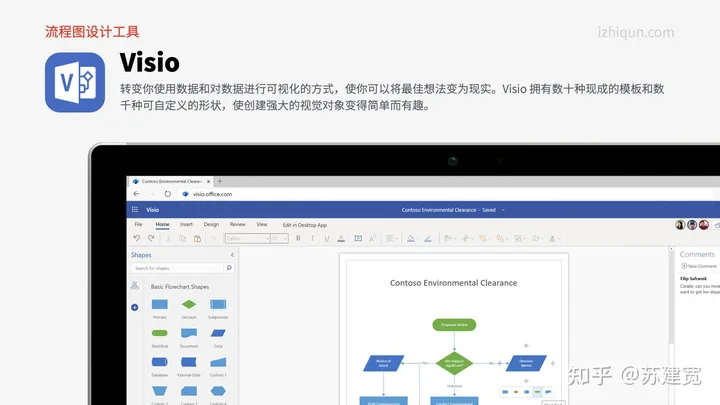Close the Contoso Environmental Clearance browser tab

[x=208, y=181]
